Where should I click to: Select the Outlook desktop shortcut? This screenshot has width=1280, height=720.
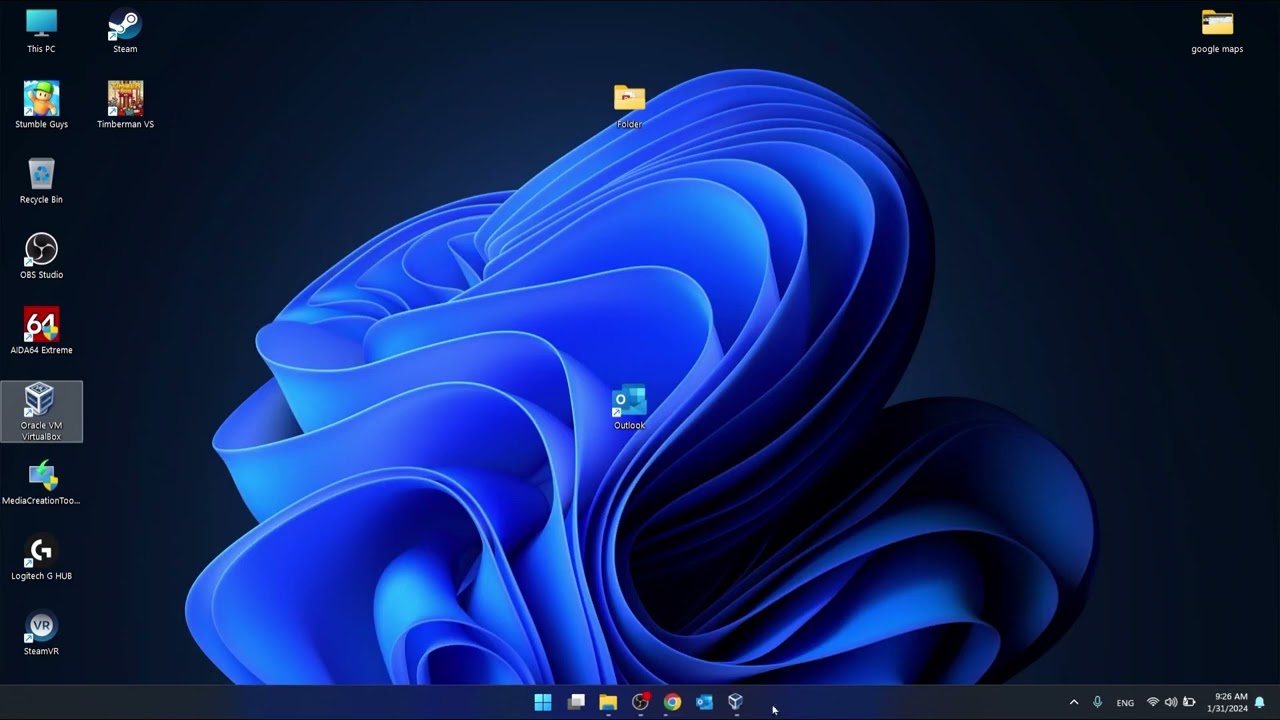point(629,407)
